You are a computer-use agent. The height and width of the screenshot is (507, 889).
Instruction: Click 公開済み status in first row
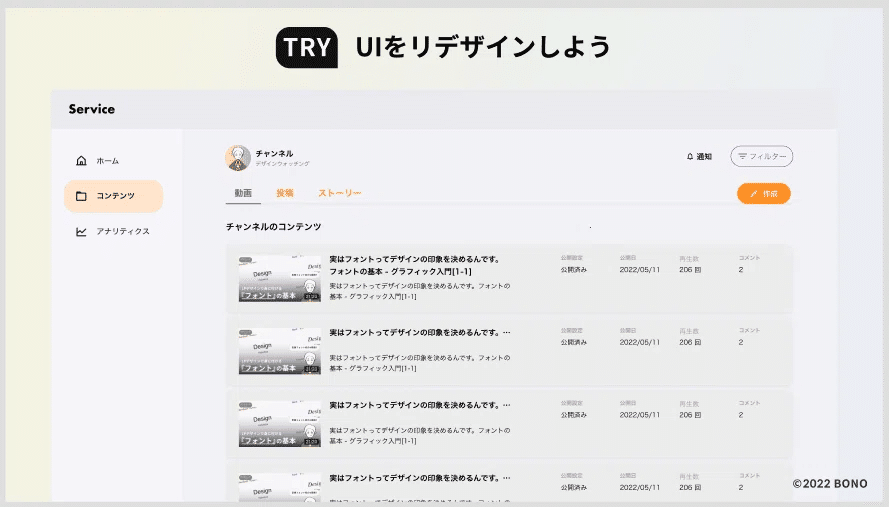(x=574, y=270)
